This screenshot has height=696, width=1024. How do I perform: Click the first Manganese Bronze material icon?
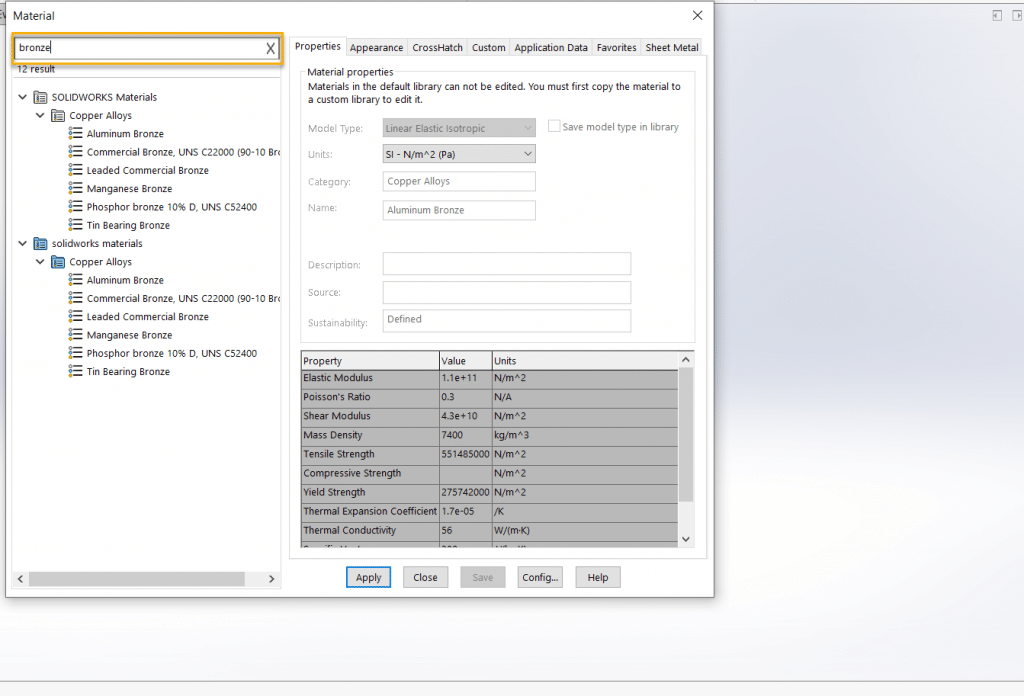(x=75, y=188)
